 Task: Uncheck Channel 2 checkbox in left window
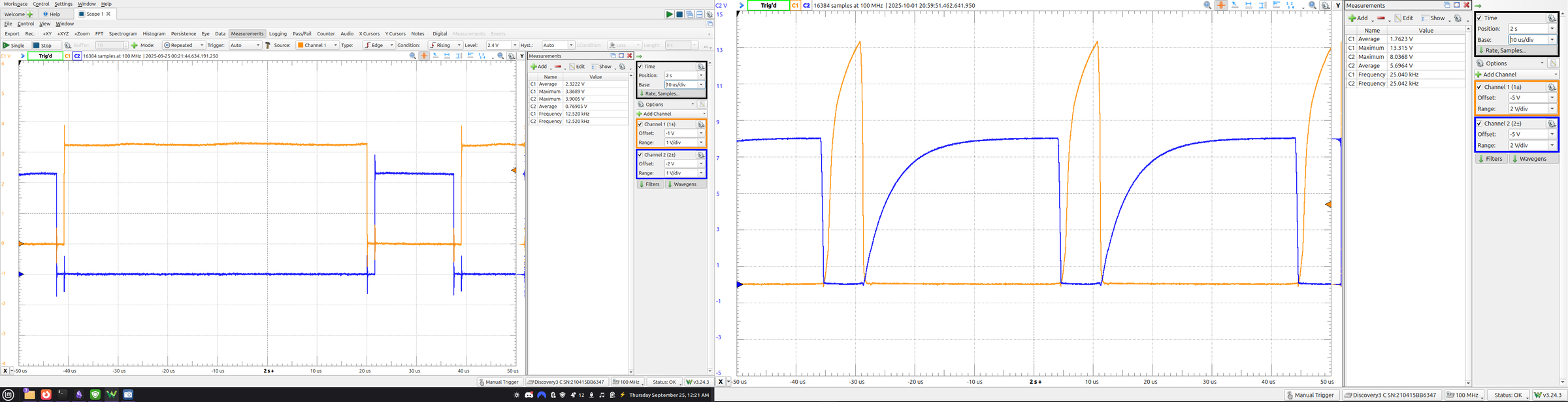[640, 155]
